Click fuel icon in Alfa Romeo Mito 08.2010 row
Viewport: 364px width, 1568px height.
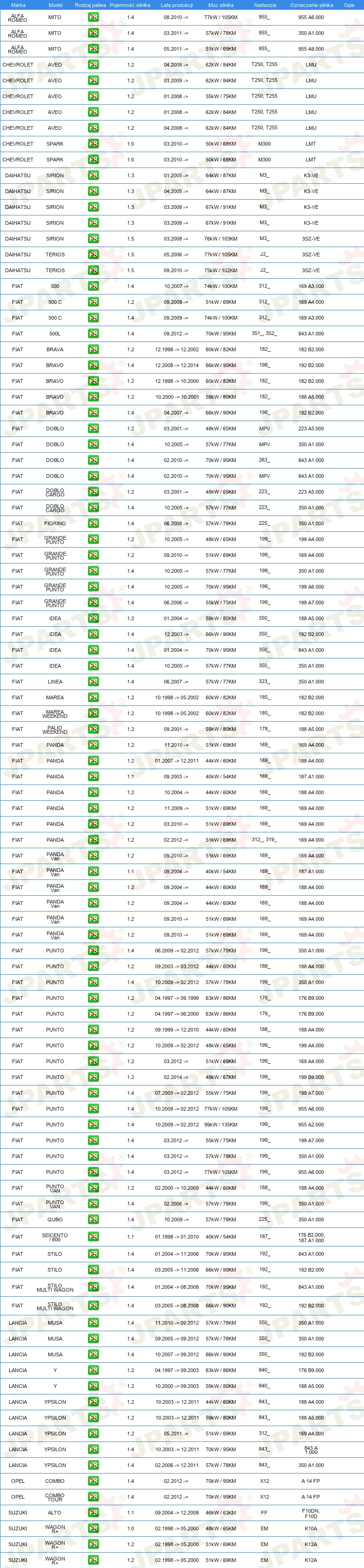click(93, 17)
